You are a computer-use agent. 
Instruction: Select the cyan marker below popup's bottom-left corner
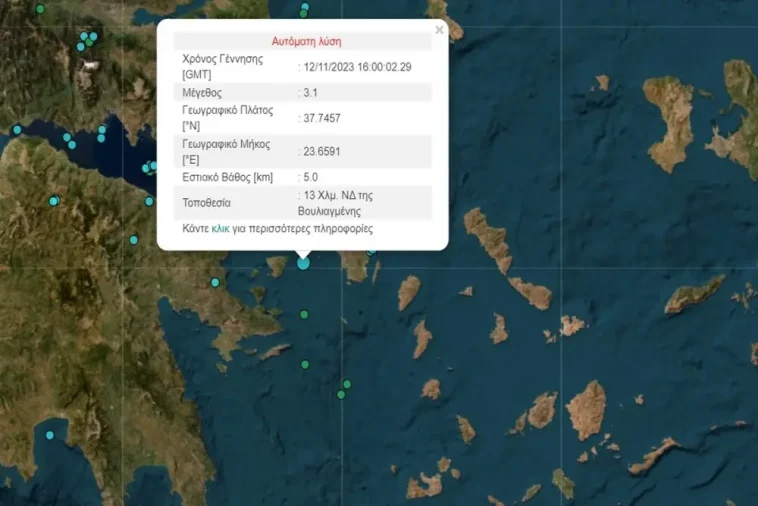click(x=133, y=240)
